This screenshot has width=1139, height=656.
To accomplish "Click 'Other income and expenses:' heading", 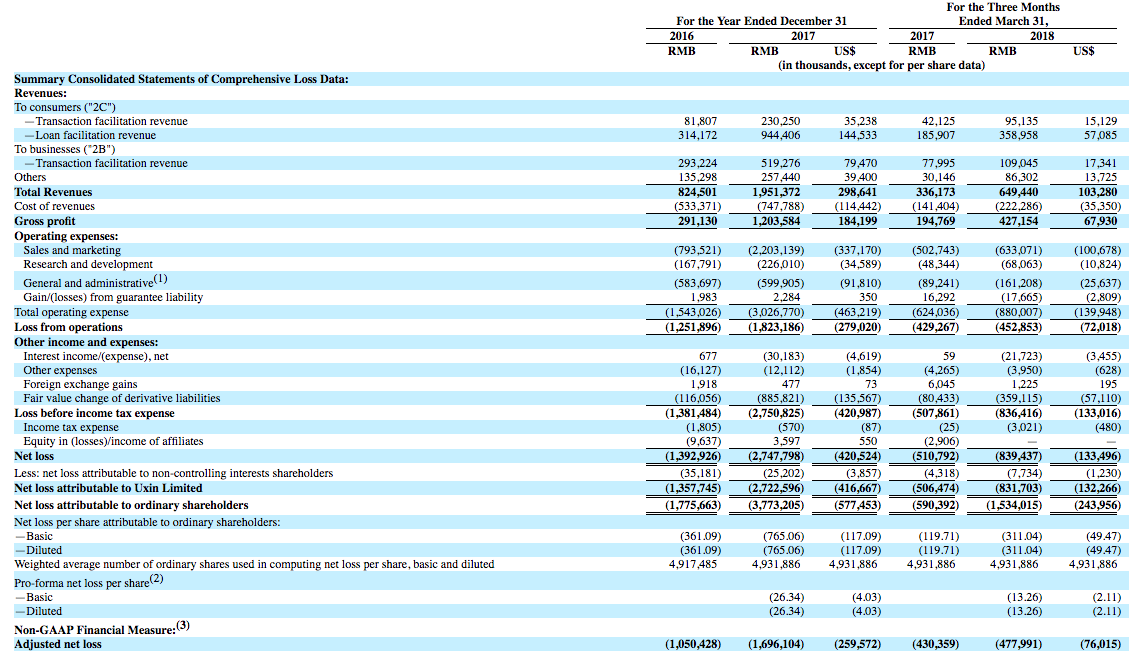I will [x=86, y=342].
